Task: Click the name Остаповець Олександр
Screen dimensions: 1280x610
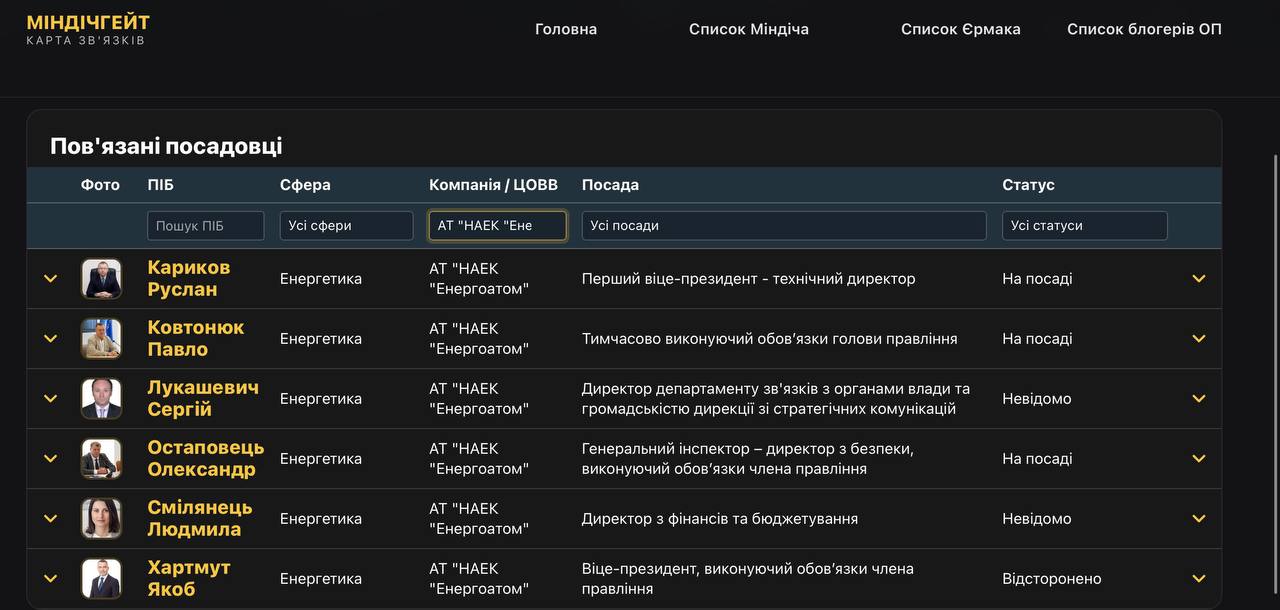Action: click(x=206, y=458)
